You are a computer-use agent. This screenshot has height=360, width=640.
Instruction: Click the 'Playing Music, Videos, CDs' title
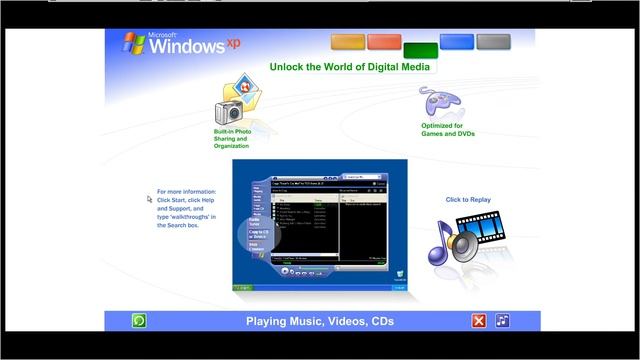(320, 321)
